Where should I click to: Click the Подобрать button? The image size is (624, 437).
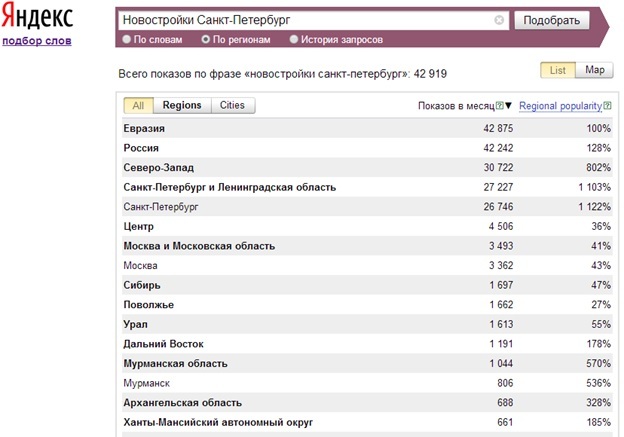551,20
